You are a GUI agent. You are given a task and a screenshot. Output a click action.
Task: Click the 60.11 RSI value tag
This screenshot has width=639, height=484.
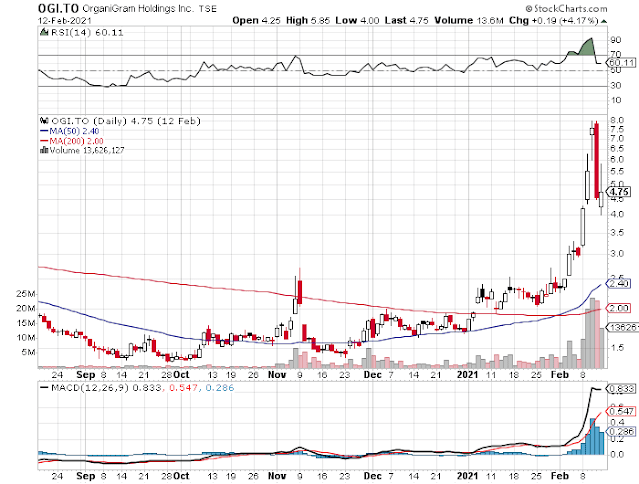tap(621, 63)
